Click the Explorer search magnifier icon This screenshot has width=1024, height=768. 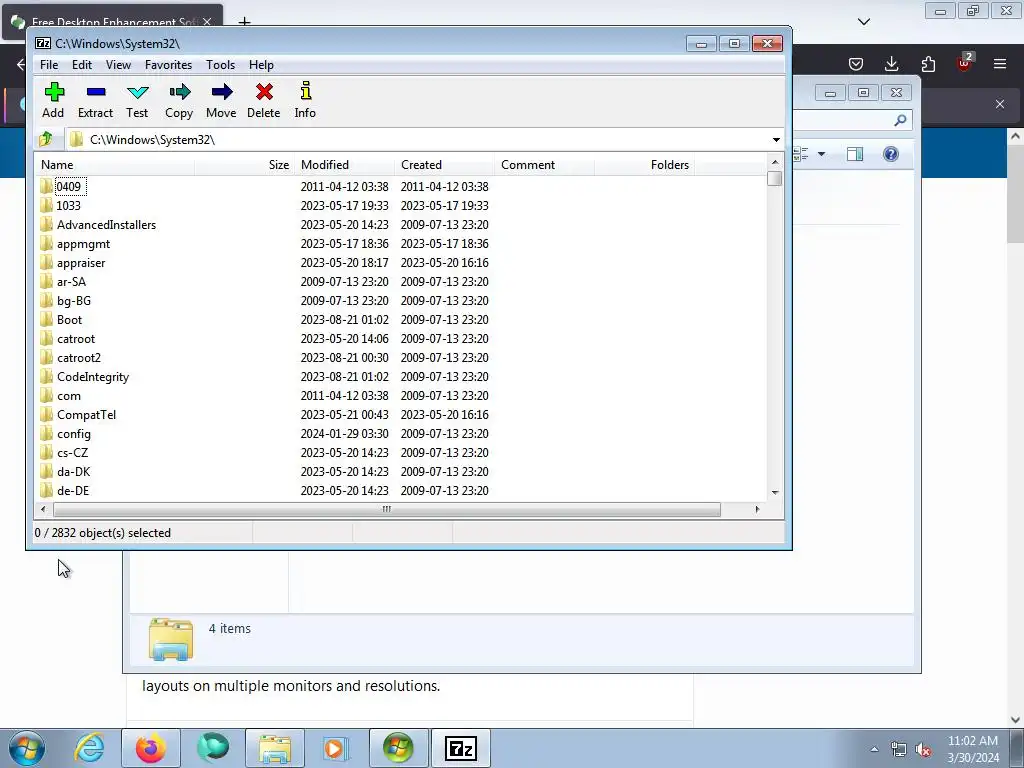(901, 120)
